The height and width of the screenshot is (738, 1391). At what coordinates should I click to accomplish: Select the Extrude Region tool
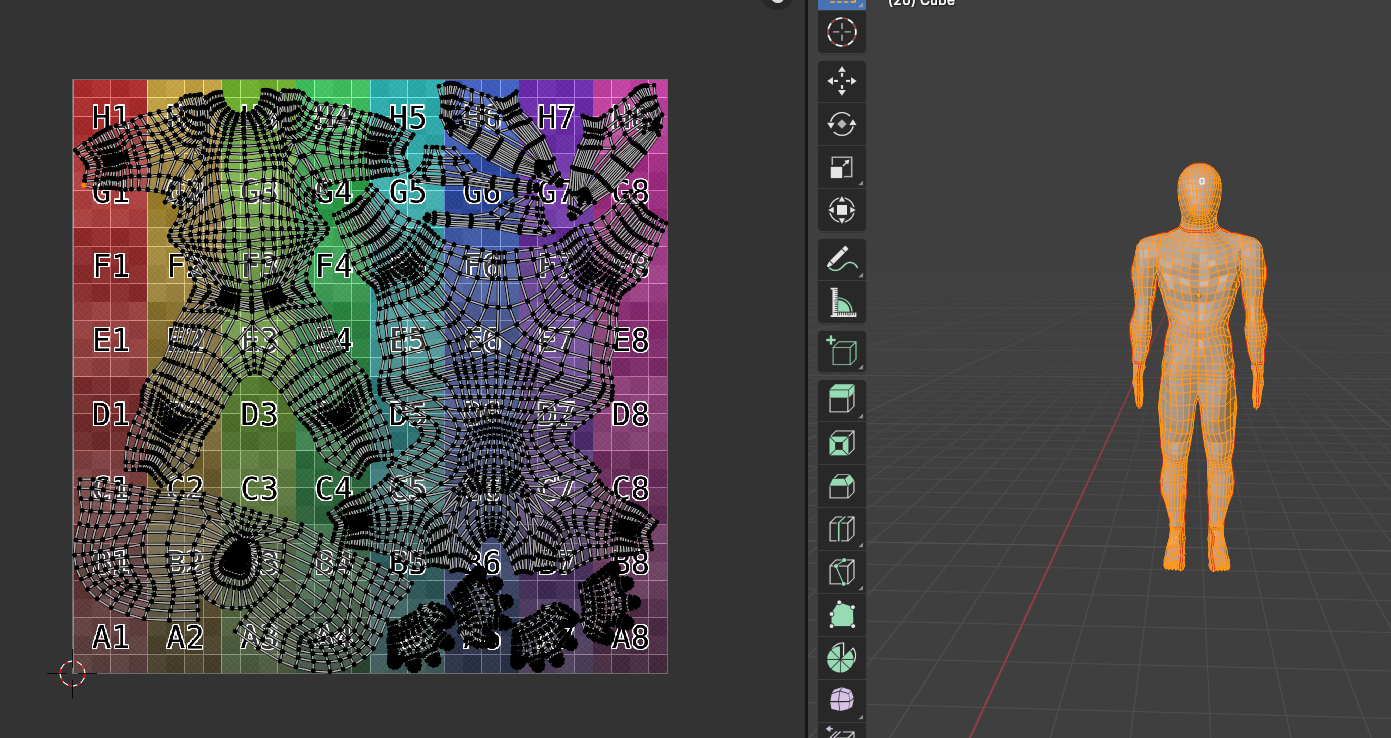coord(842,400)
